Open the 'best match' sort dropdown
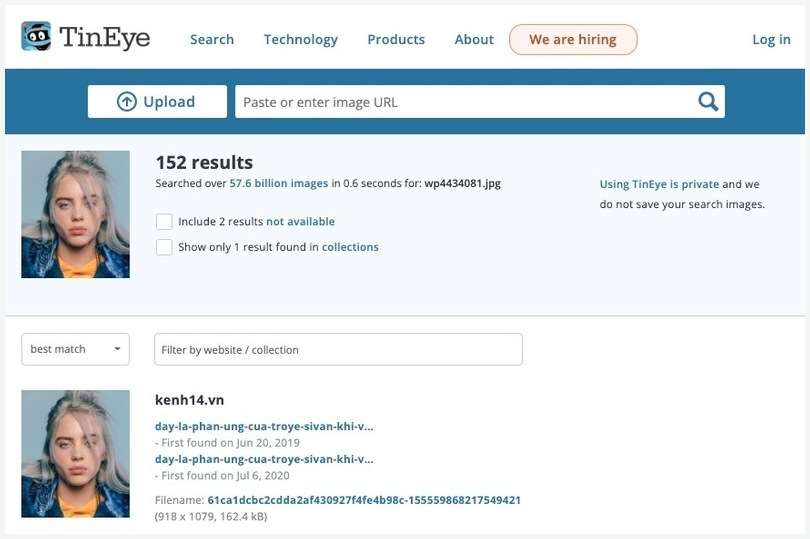Image resolution: width=810 pixels, height=539 pixels. click(75, 349)
